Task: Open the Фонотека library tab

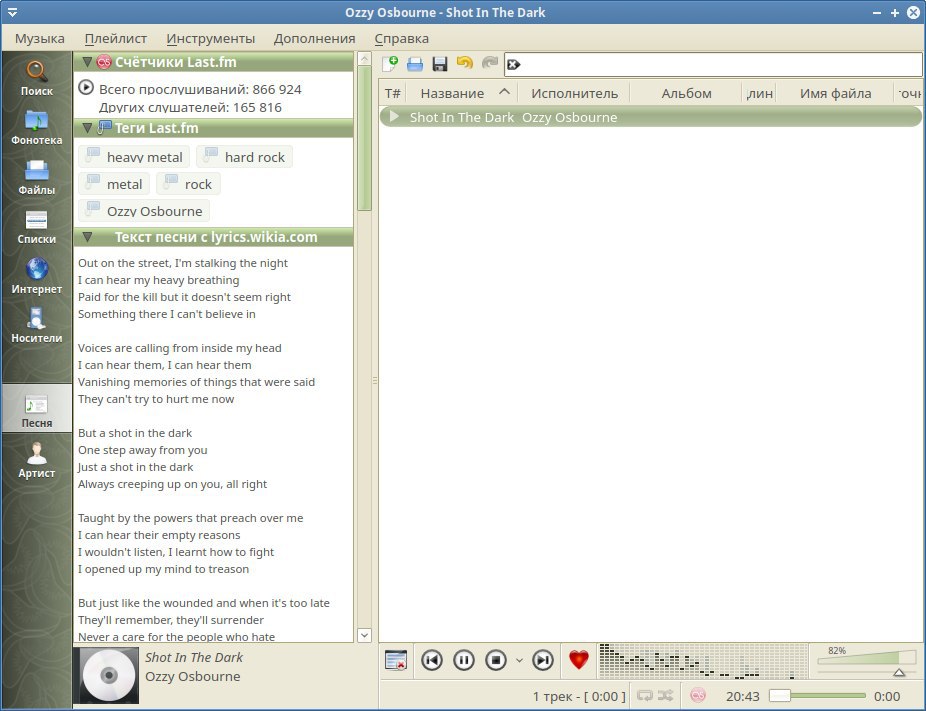Action: pyautogui.click(x=37, y=127)
